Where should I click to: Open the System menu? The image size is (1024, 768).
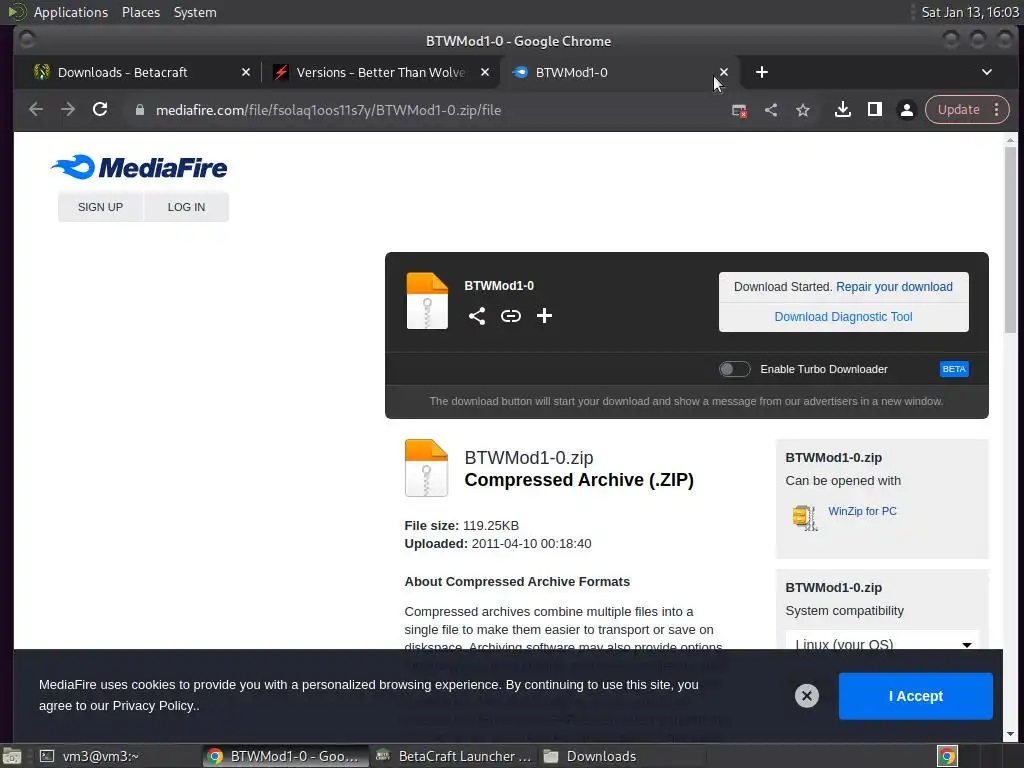point(195,12)
